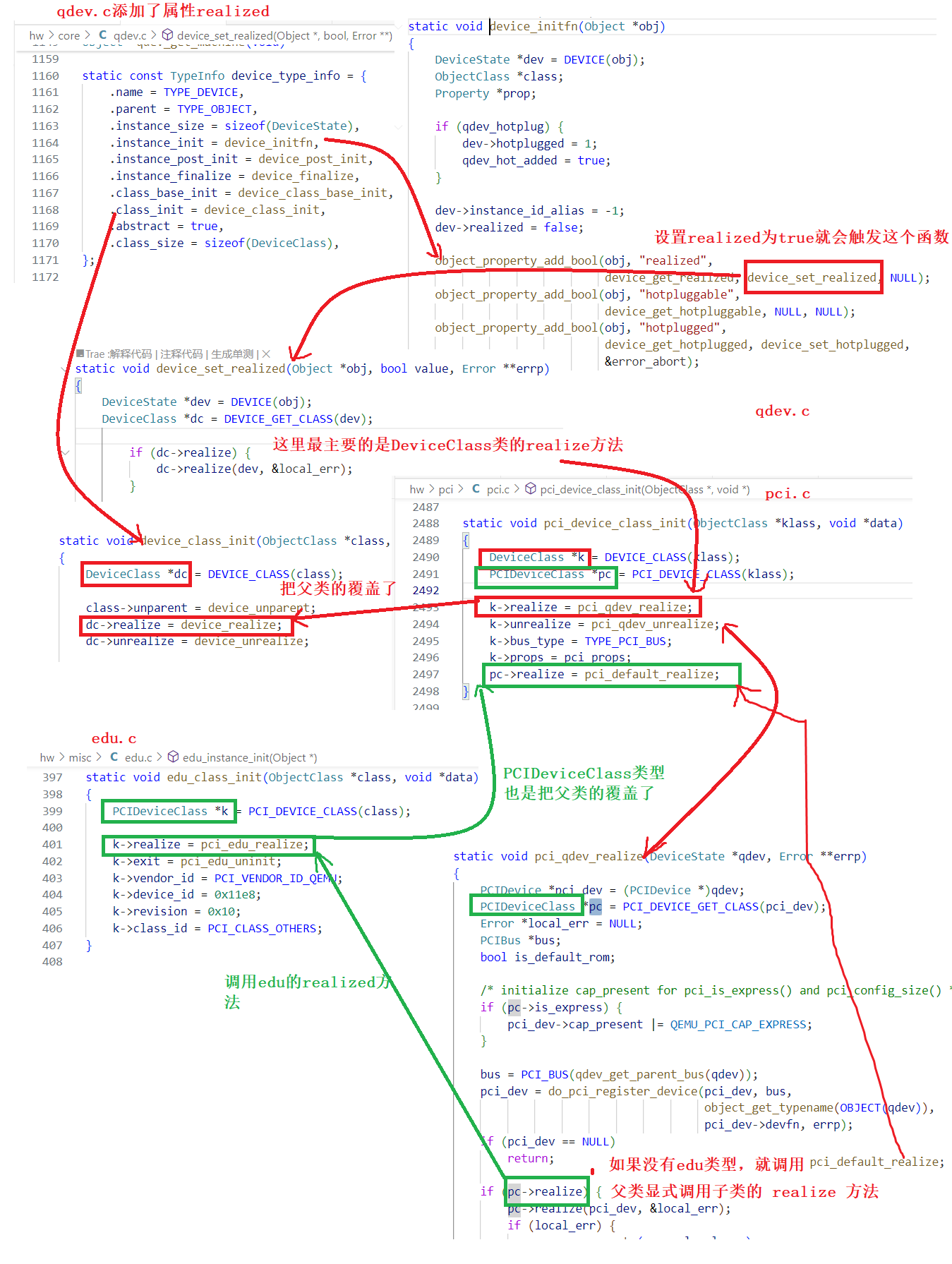This screenshot has height=1264, width=952.
Task: Click 'QEMU_PCI_CAP_EXPRESS' constant
Action: 738,1024
